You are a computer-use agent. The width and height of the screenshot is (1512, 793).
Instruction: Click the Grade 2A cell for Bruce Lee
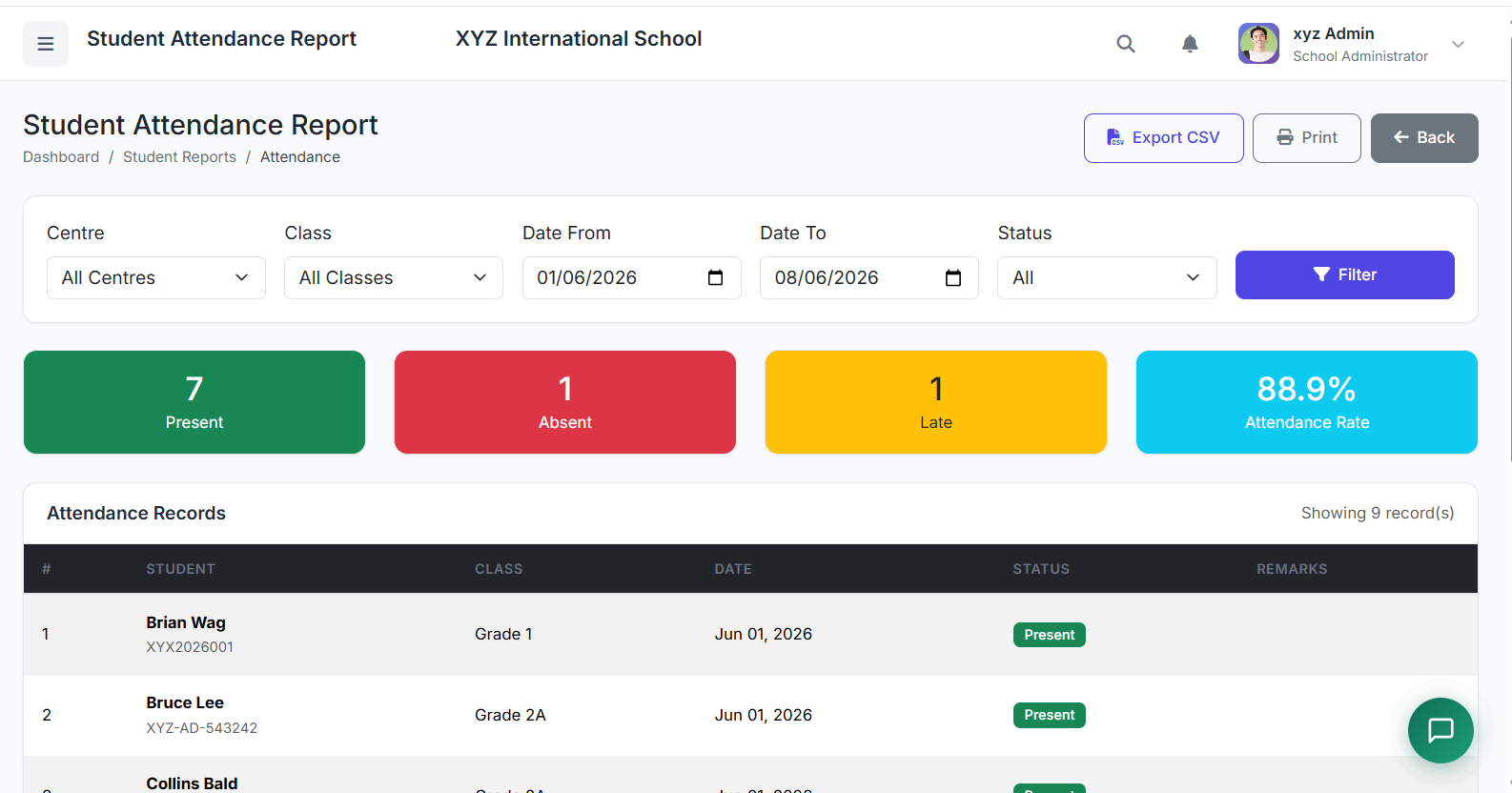[510, 715]
